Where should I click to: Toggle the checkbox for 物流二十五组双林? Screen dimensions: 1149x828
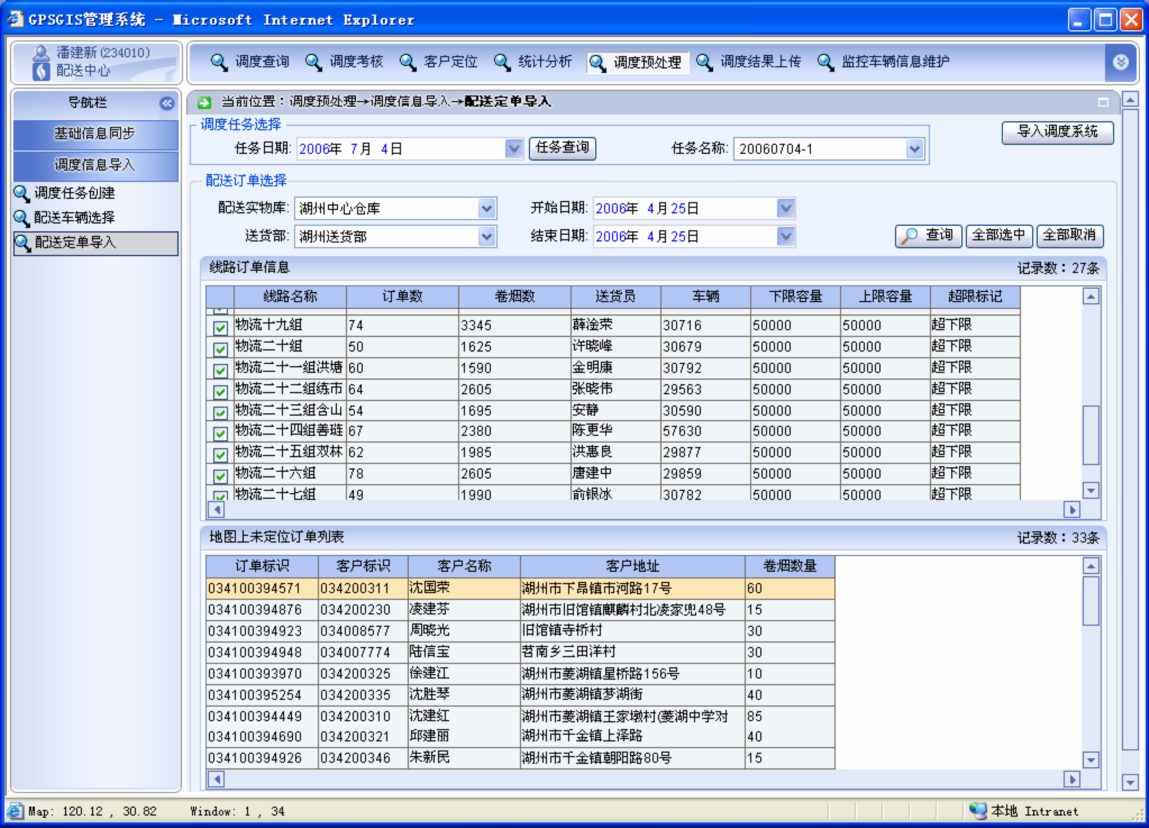(219, 452)
